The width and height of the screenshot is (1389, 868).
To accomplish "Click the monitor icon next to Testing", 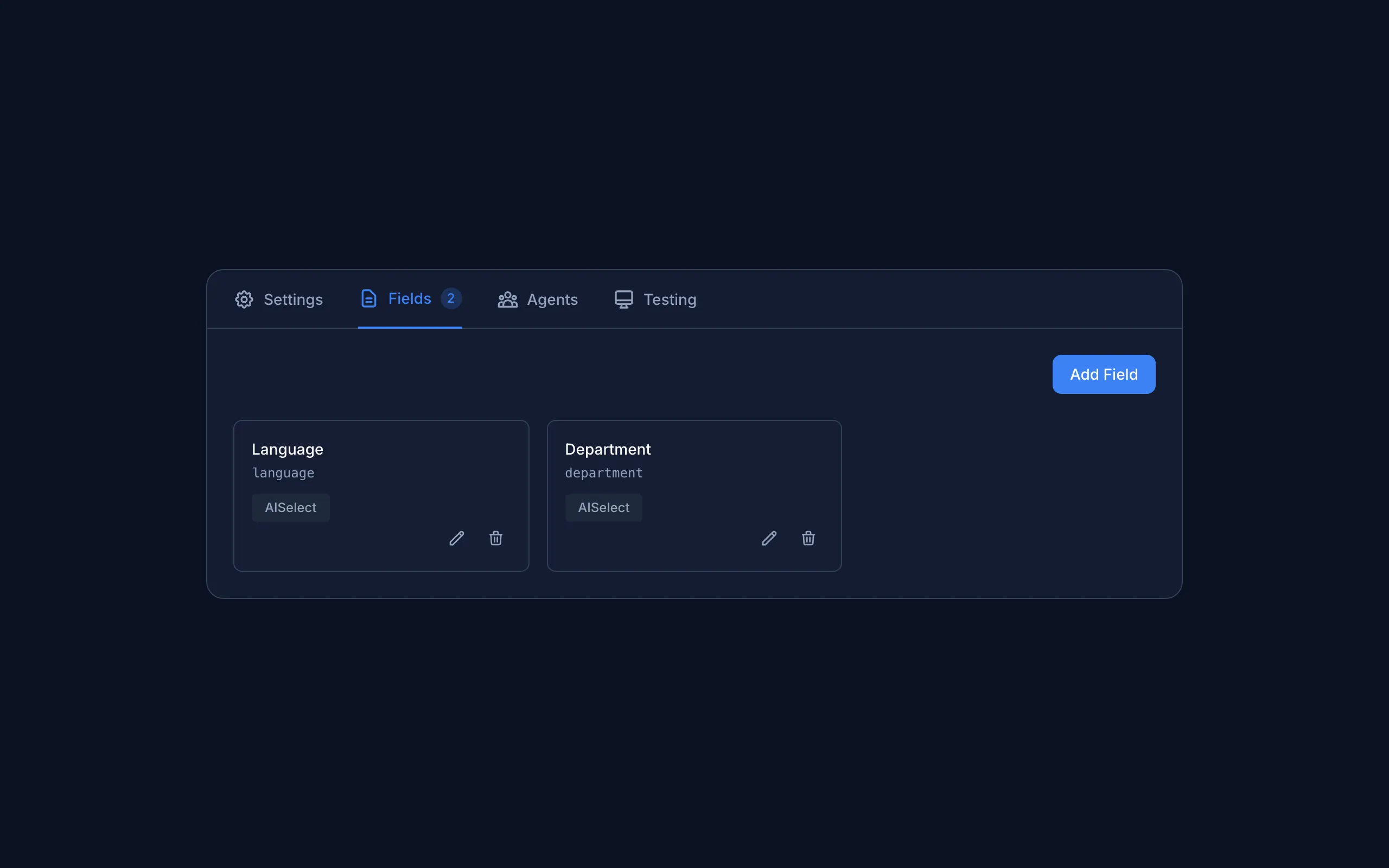I will (623, 299).
